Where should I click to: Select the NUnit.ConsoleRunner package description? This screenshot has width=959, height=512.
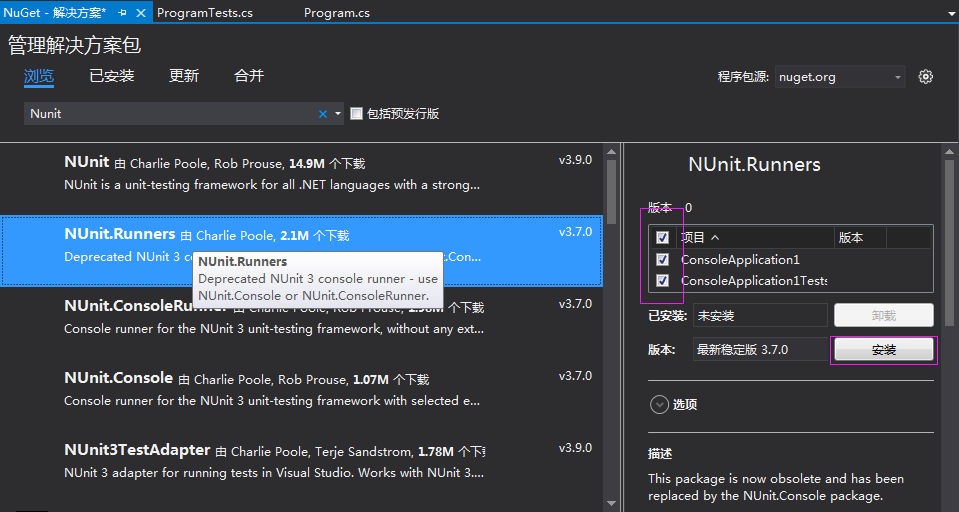[x=274, y=329]
